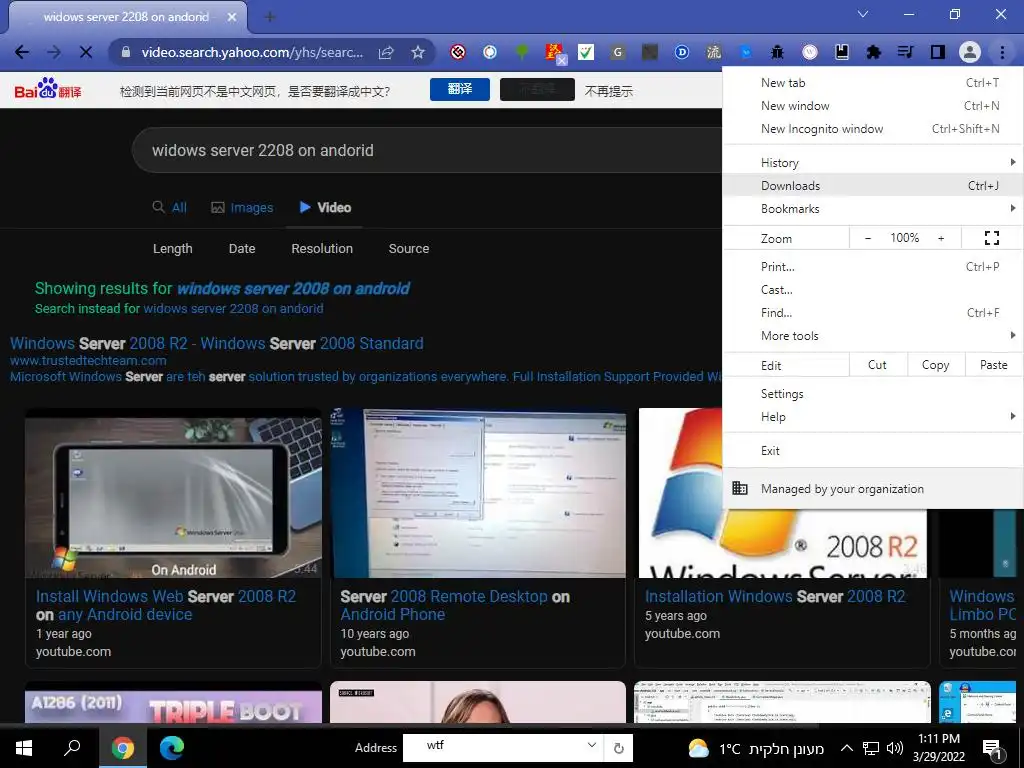Click Chrome icon in the taskbar
The height and width of the screenshot is (768, 1024).
tap(122, 748)
